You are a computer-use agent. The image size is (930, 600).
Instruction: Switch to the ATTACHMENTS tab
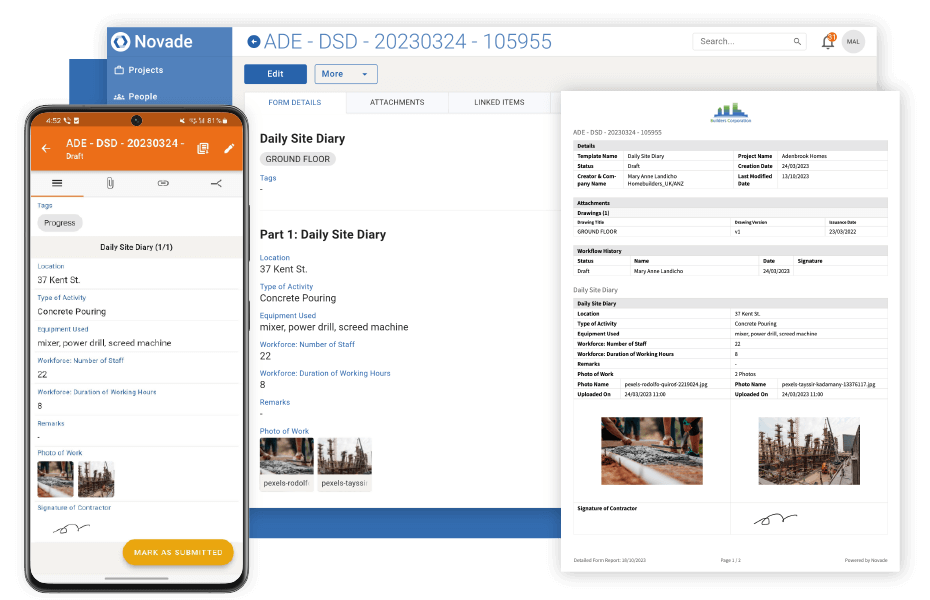click(x=396, y=102)
